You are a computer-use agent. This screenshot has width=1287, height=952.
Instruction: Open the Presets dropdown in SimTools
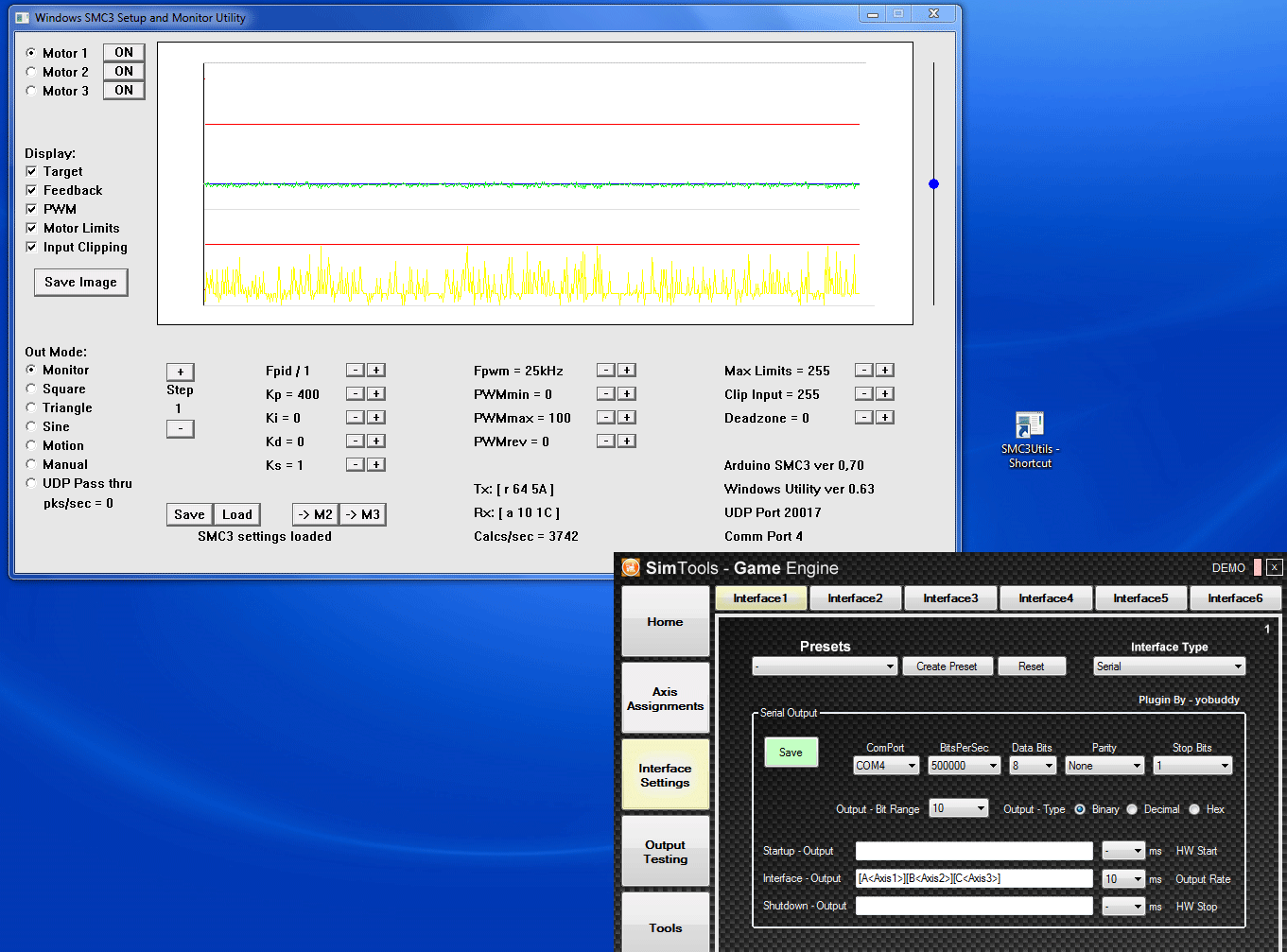click(825, 666)
